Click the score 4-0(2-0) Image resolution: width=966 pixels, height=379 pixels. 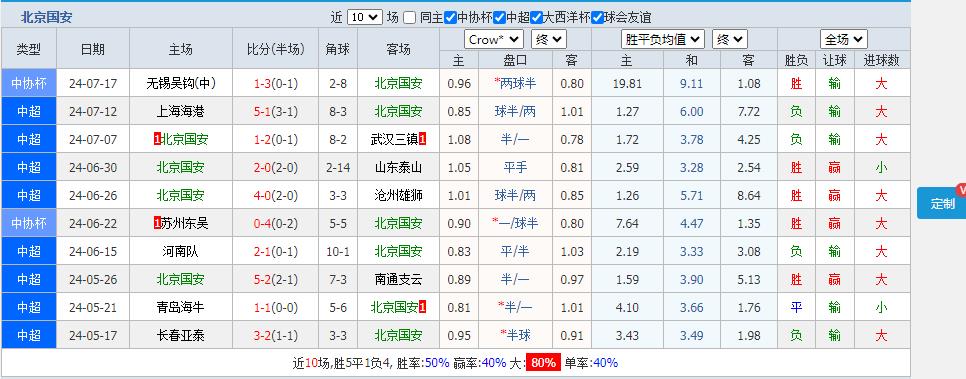coord(275,195)
